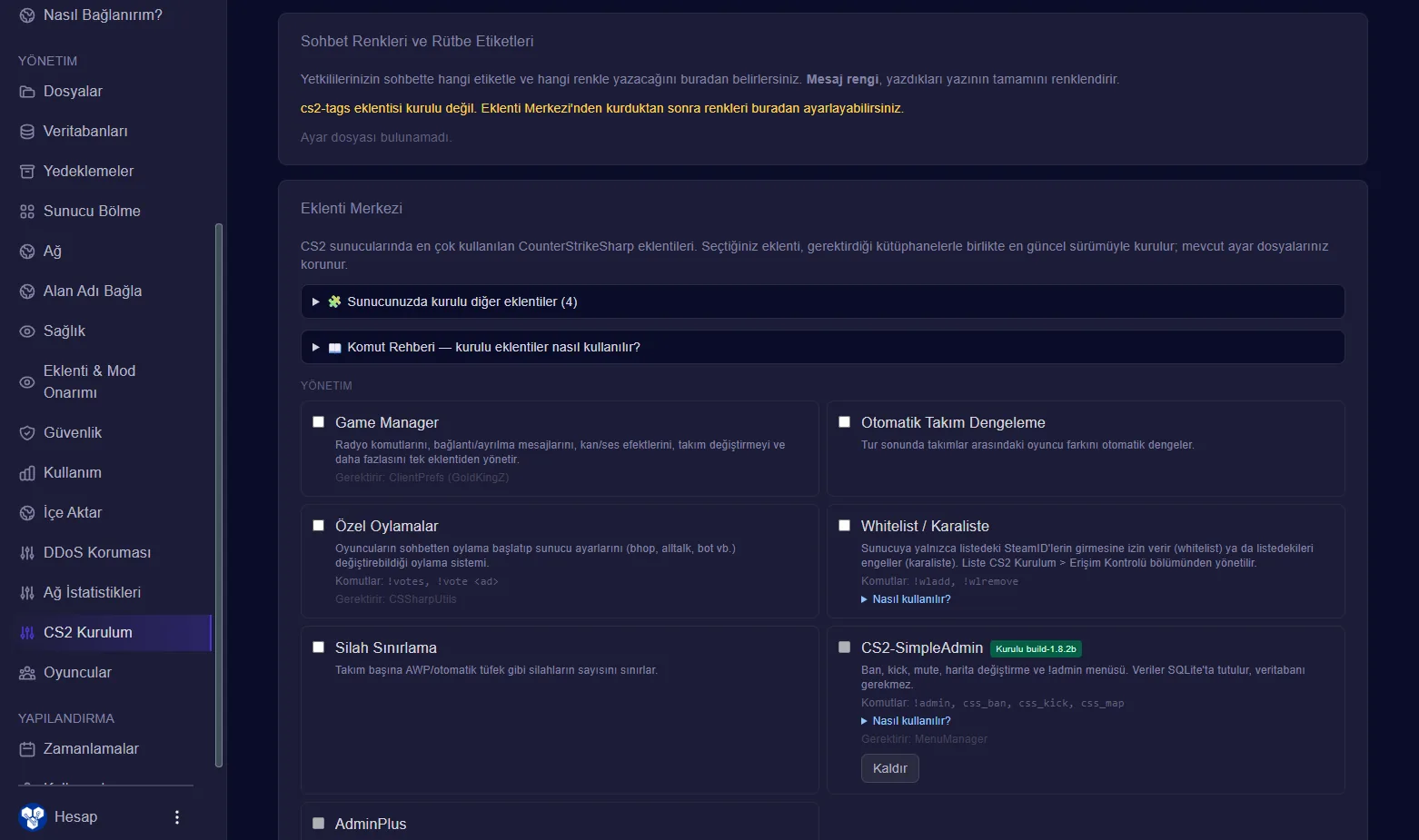
Task: Expand 'Sunucunuzda kurulu diğer eklentiler (4)'
Action: point(822,301)
